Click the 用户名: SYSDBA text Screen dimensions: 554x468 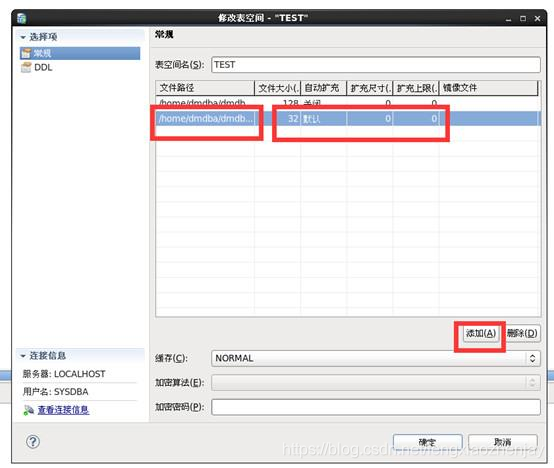pyautogui.click(x=55, y=392)
